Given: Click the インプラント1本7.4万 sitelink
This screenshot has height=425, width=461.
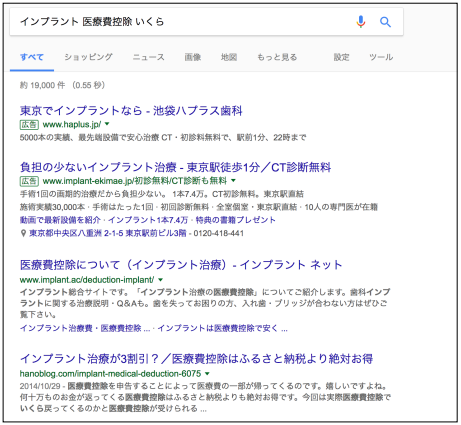Looking at the screenshot, I should point(148,220).
